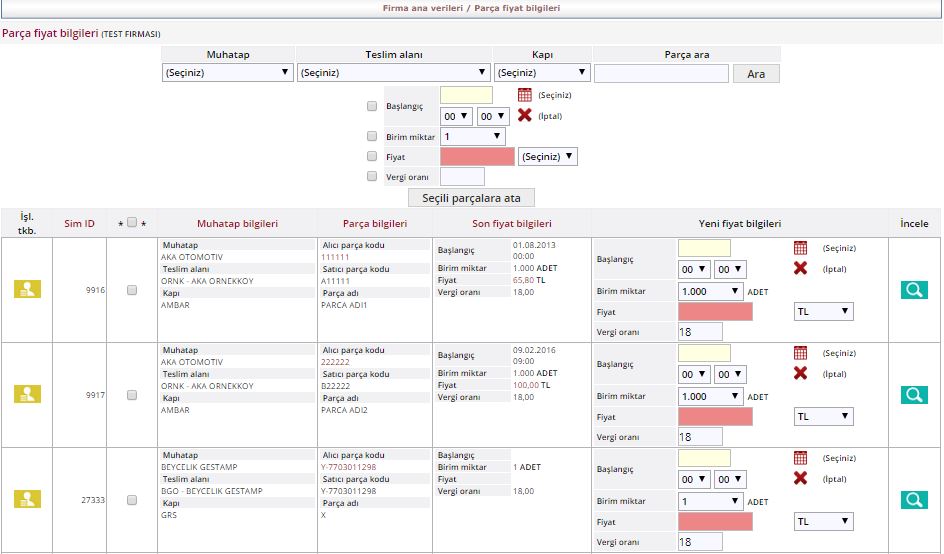Focus the Parça ara search input
Viewport: 944px width, 554px height.
[x=660, y=74]
